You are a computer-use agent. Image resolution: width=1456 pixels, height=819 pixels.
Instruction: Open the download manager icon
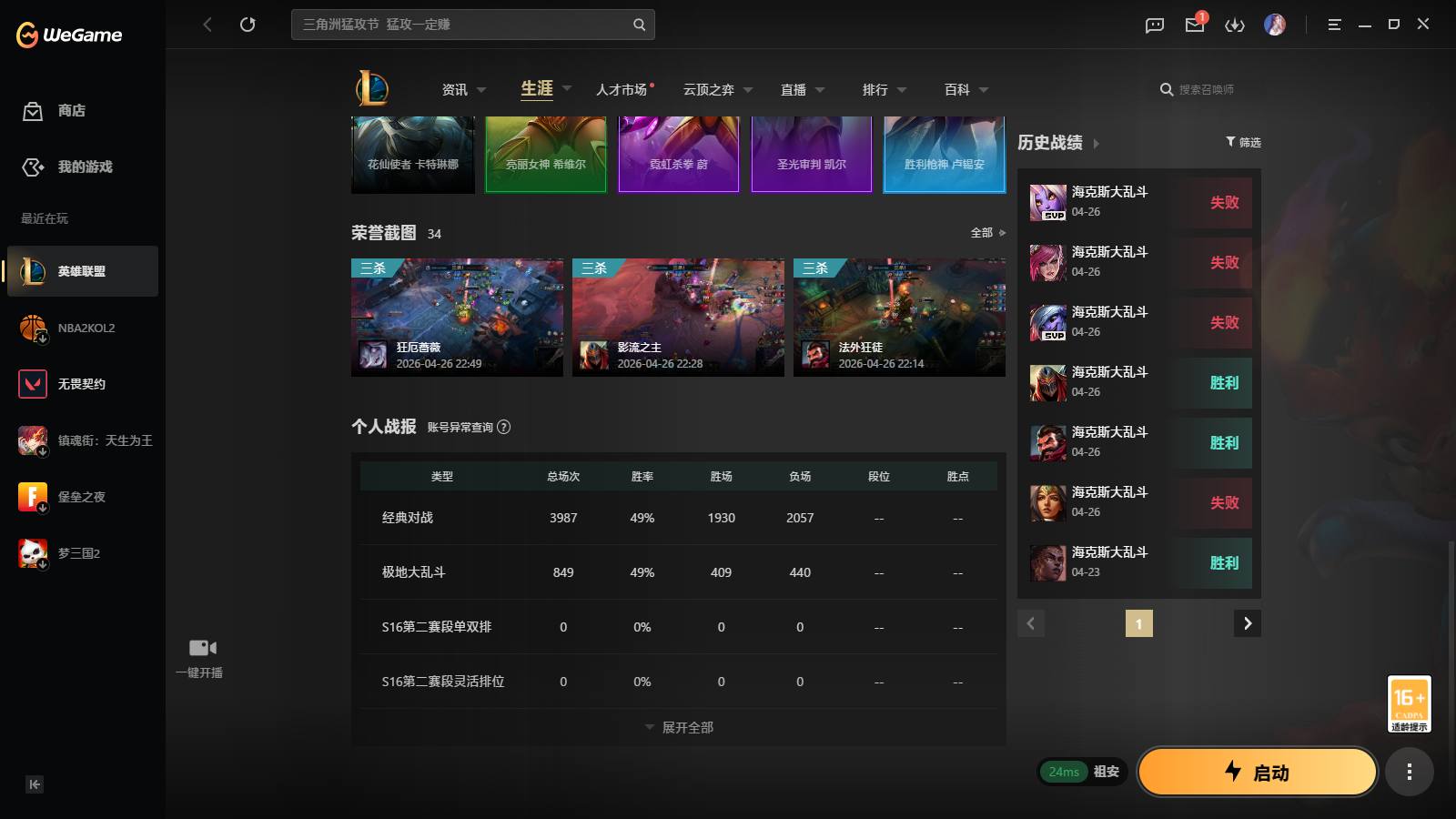1235,25
